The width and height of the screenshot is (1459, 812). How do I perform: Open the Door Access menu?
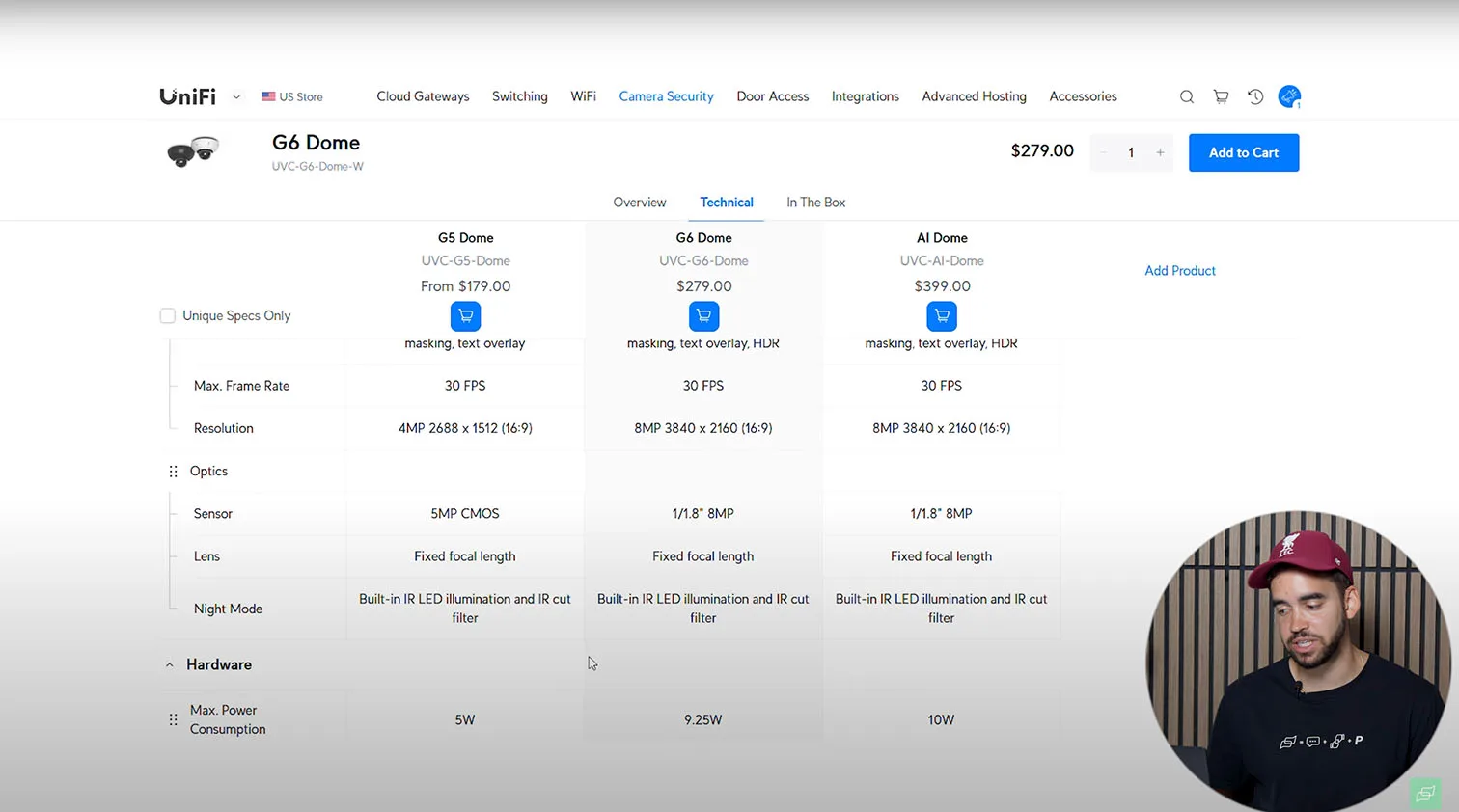coord(773,96)
